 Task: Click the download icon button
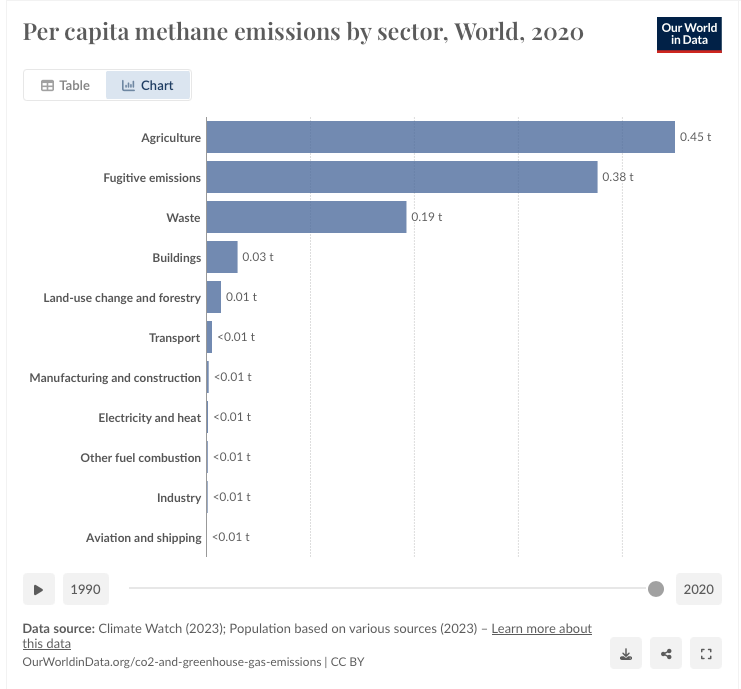[626, 655]
